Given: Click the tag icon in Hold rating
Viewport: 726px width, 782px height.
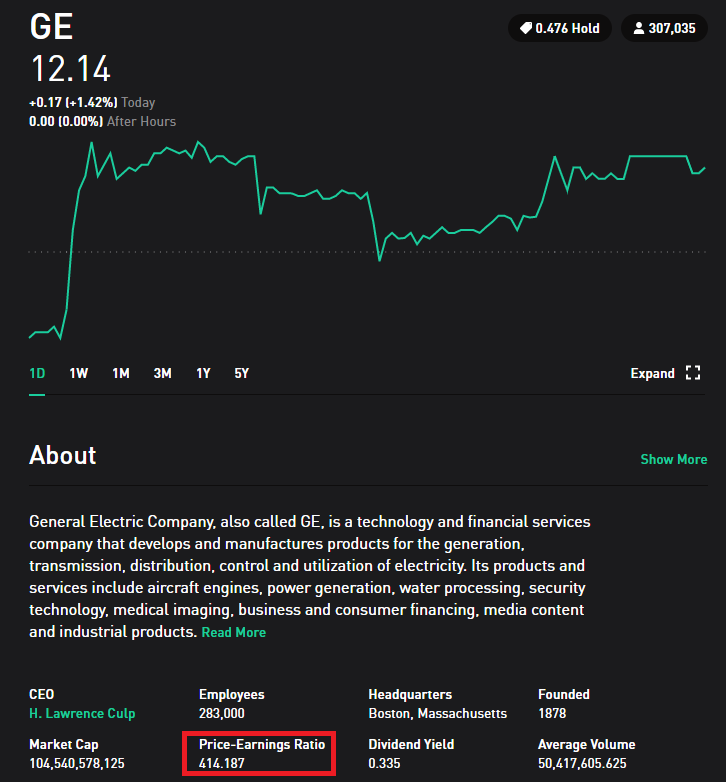Looking at the screenshot, I should 526,28.
